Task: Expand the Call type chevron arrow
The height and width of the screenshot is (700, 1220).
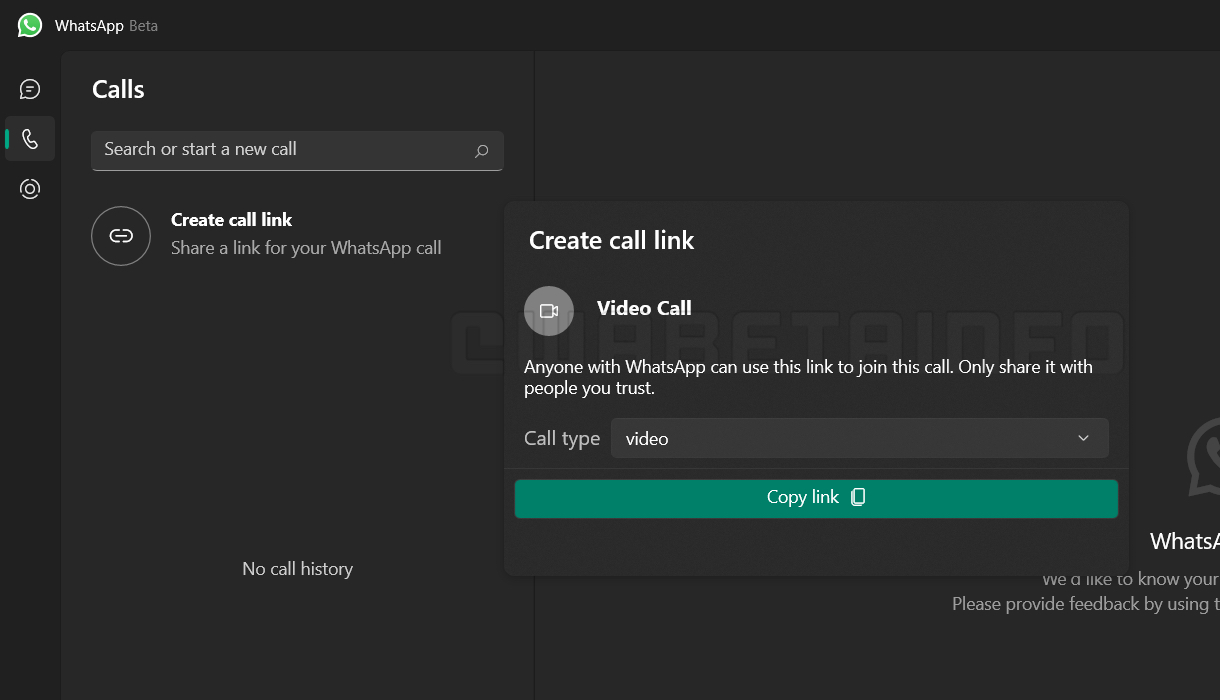Action: point(1083,438)
